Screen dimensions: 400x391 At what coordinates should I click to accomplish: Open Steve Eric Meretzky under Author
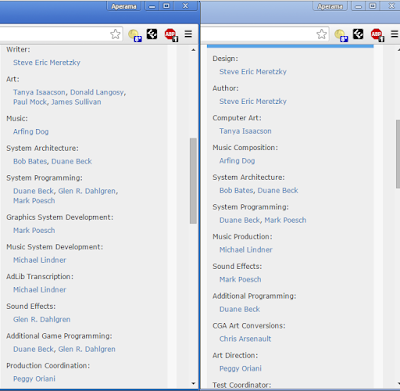point(253,101)
